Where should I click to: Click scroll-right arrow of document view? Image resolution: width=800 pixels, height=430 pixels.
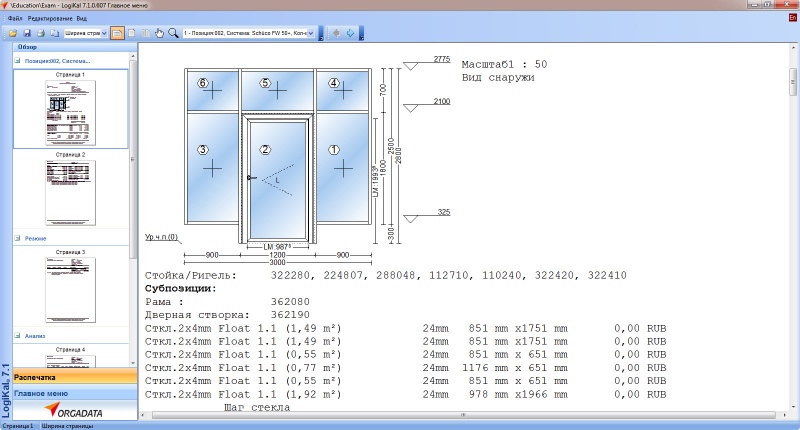point(785,415)
